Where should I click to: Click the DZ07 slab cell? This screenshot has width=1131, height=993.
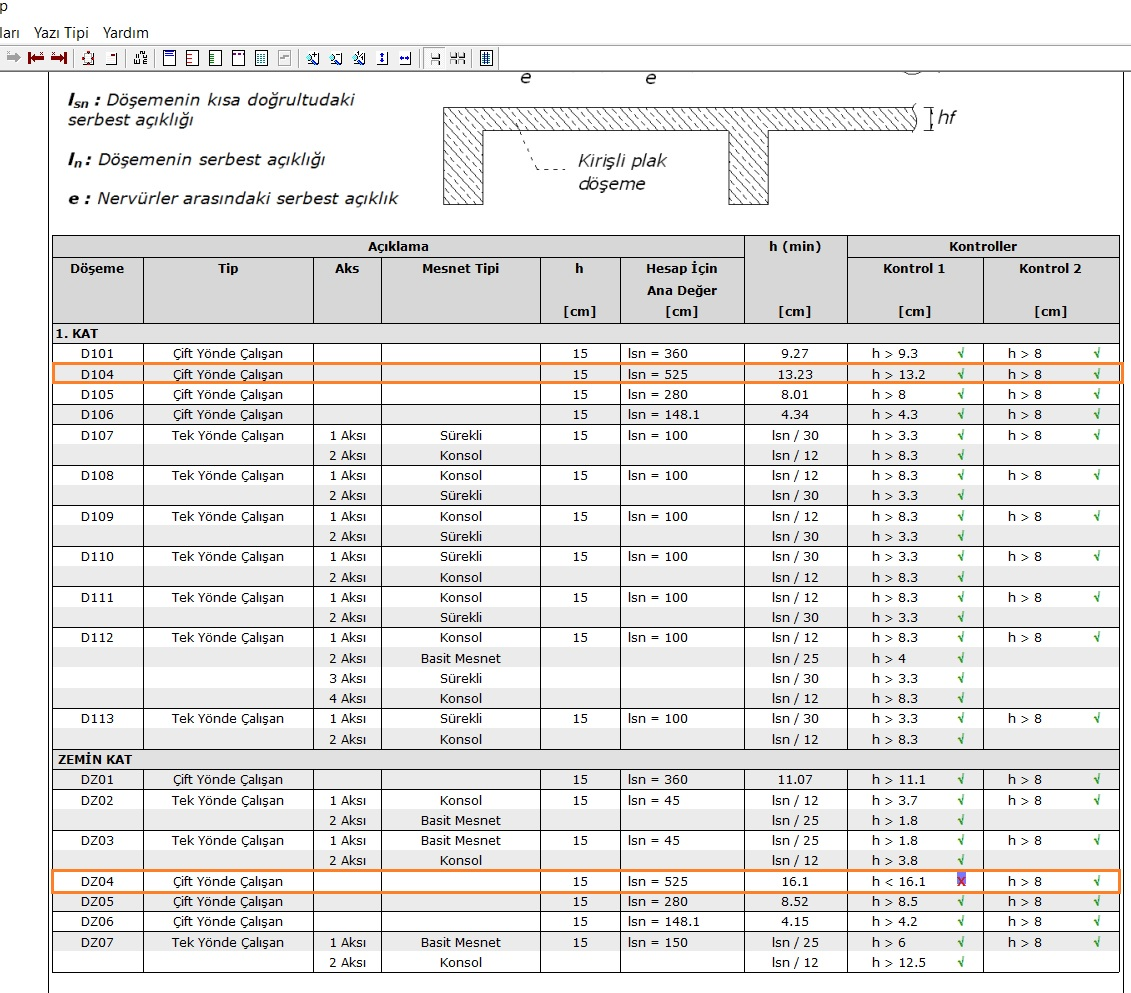coord(97,943)
